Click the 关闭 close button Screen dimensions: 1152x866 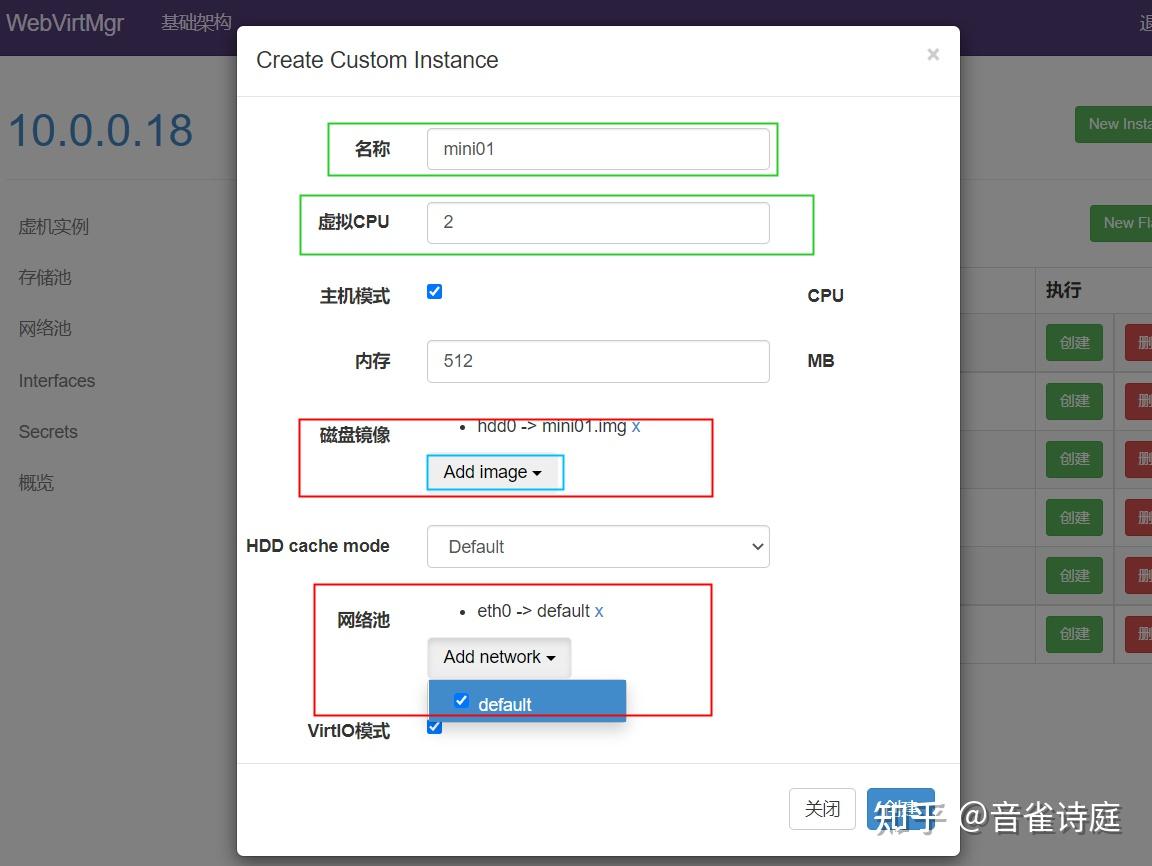point(822,808)
